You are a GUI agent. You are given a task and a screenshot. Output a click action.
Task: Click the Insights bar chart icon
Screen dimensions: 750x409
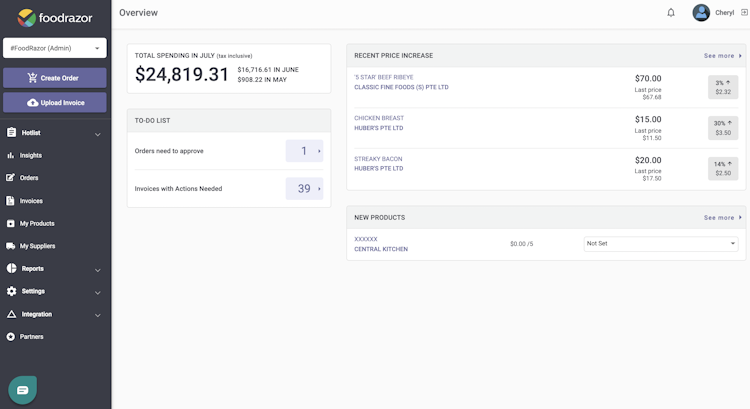[x=11, y=156]
